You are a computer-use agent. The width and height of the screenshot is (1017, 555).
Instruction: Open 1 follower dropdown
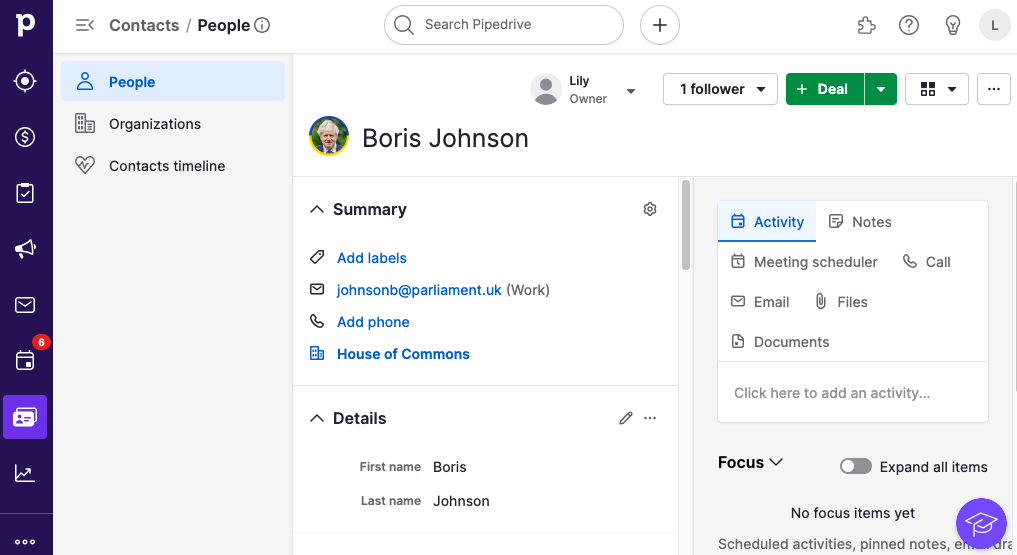click(721, 89)
